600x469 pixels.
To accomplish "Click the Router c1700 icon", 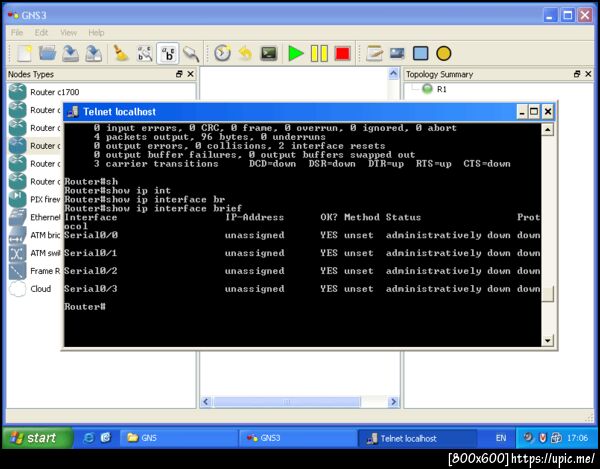I will pos(17,92).
